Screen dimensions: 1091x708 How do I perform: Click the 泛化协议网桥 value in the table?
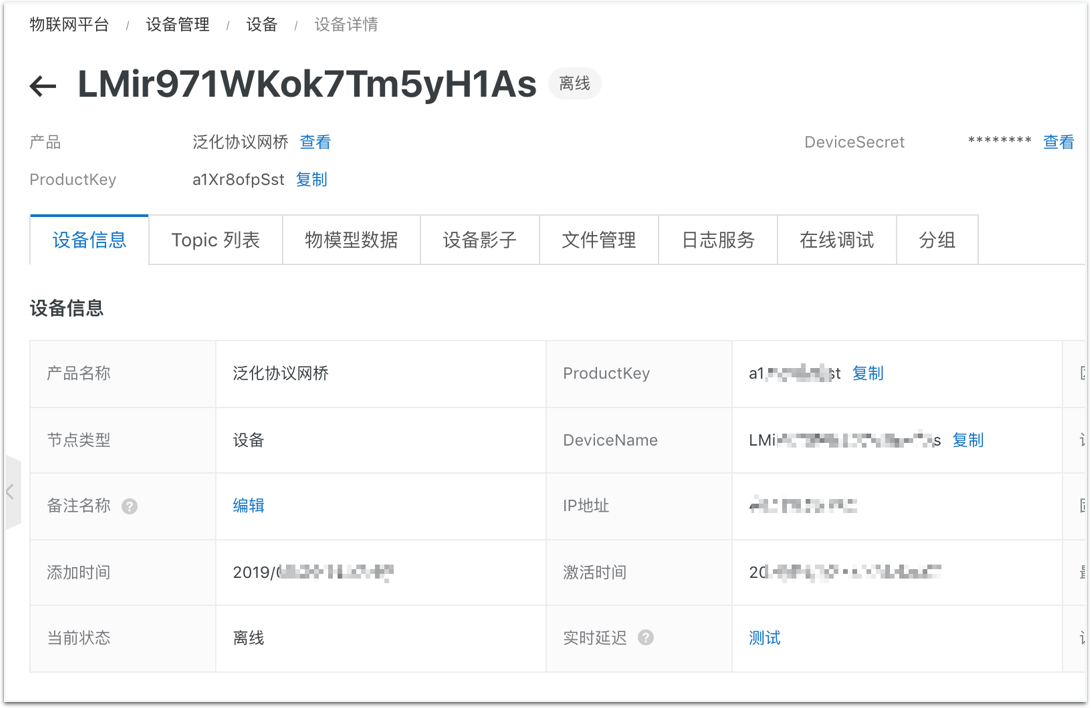(x=280, y=373)
